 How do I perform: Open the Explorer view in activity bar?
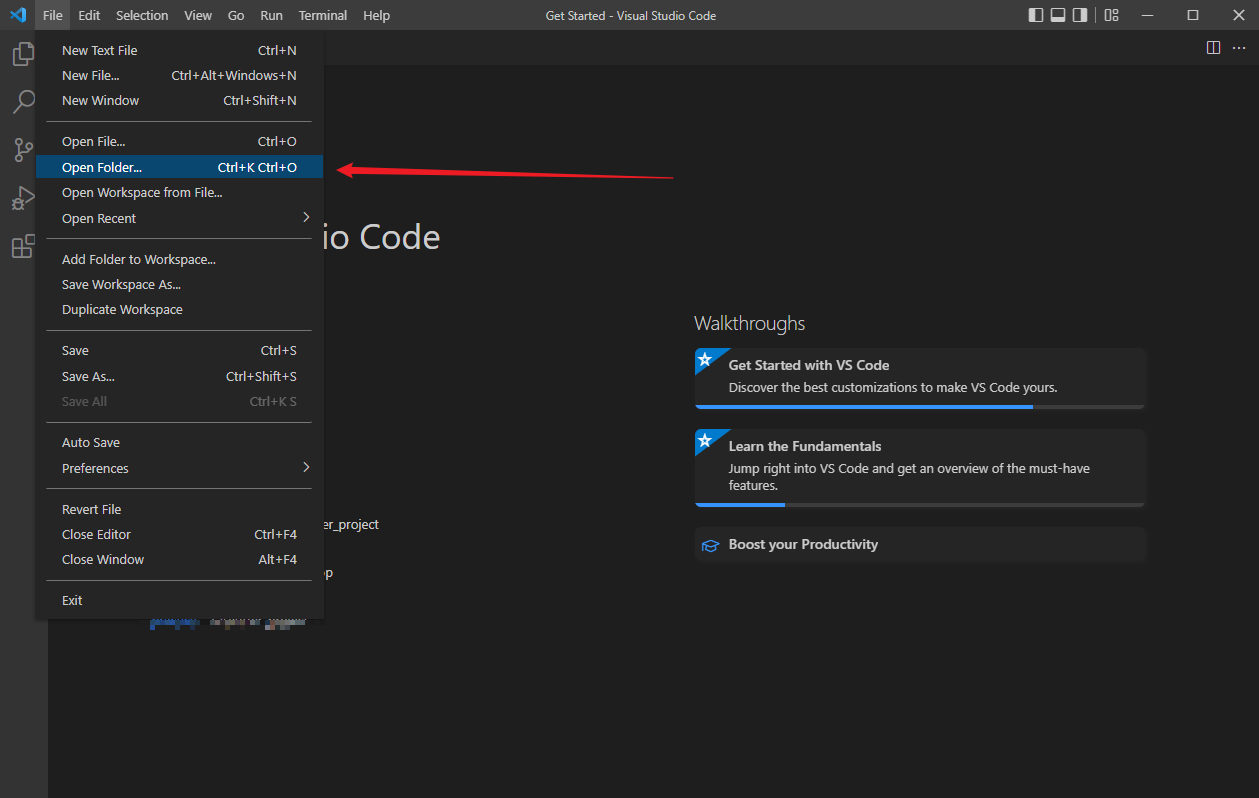point(23,54)
